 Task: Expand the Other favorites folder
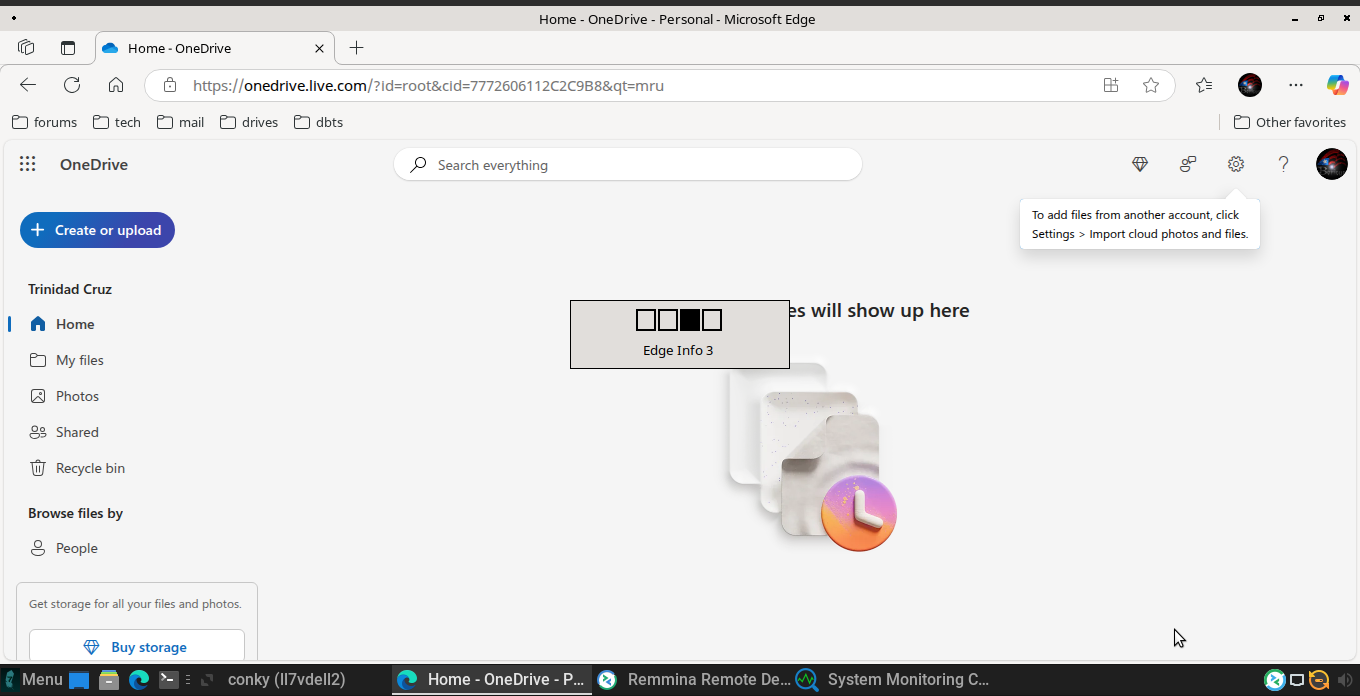click(1290, 122)
